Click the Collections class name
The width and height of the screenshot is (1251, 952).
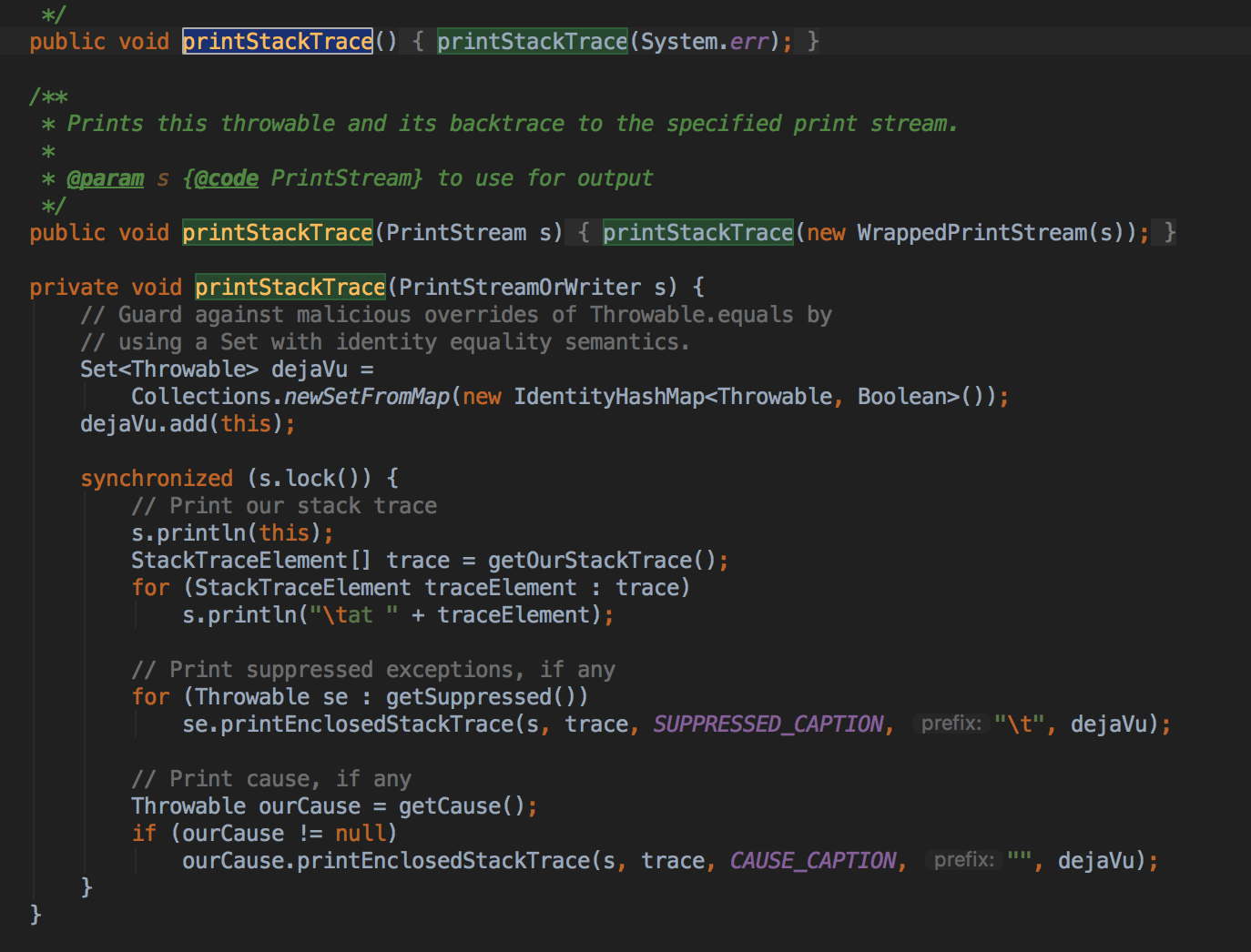tap(201, 396)
